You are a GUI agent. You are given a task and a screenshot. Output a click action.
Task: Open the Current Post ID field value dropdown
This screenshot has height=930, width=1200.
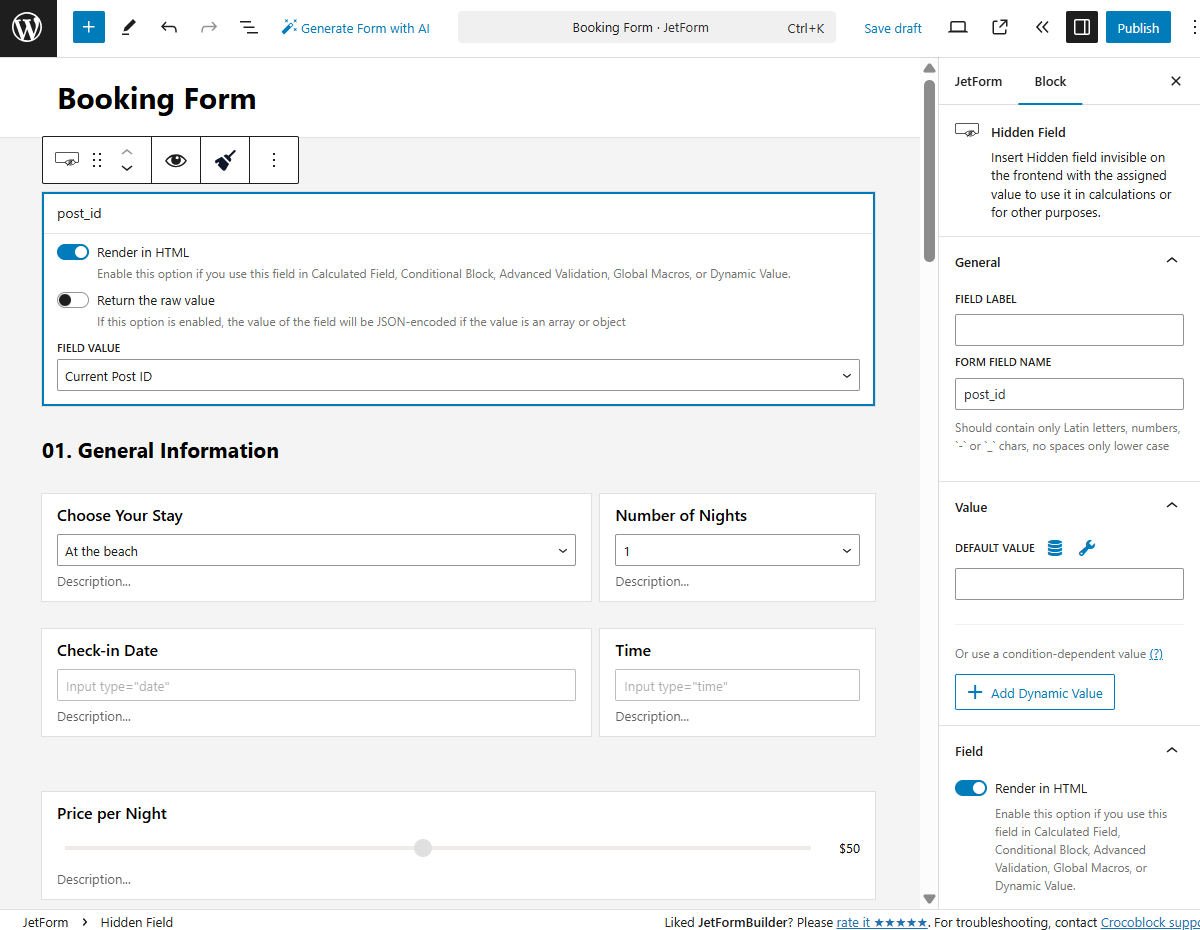coord(457,375)
